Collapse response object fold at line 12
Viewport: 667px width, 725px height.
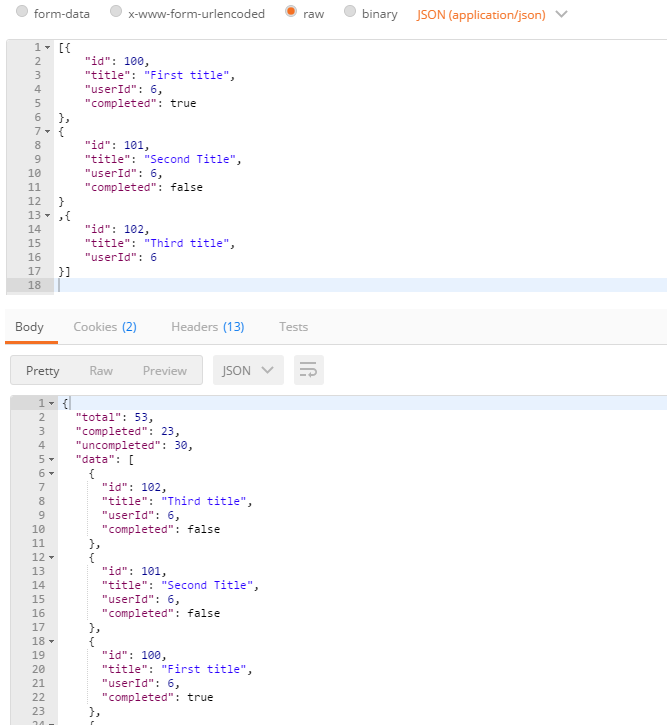51,558
